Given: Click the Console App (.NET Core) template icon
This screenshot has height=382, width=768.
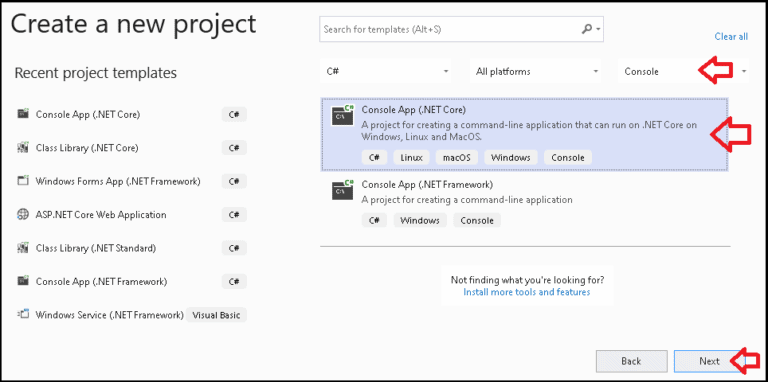Looking at the screenshot, I should [342, 116].
